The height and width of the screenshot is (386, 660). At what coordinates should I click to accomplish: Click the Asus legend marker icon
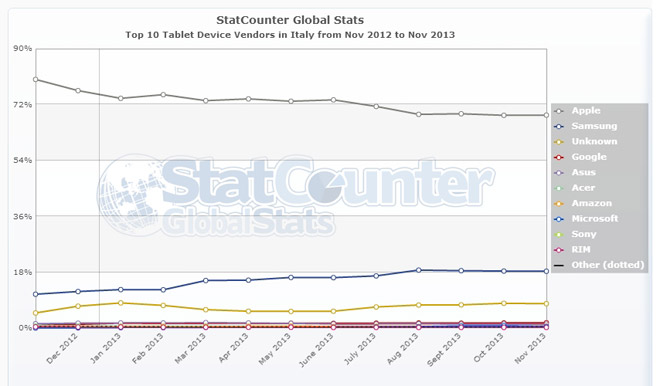[559, 173]
